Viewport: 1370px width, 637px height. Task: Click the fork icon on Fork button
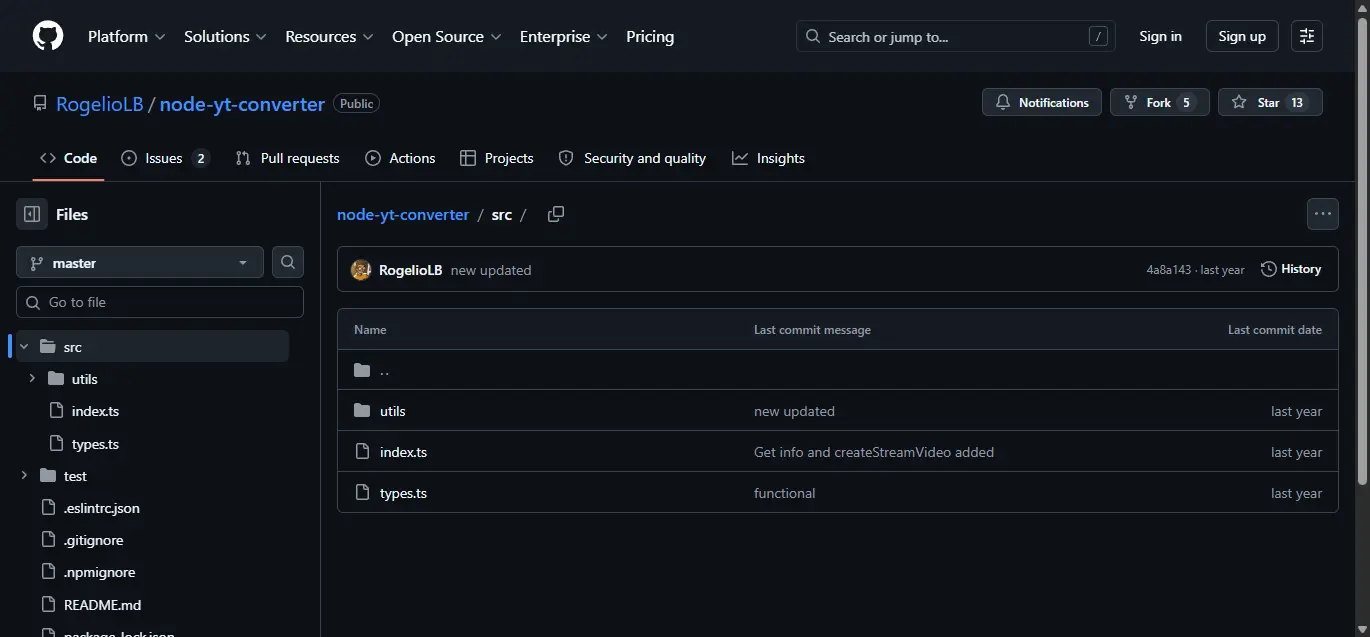click(1131, 102)
